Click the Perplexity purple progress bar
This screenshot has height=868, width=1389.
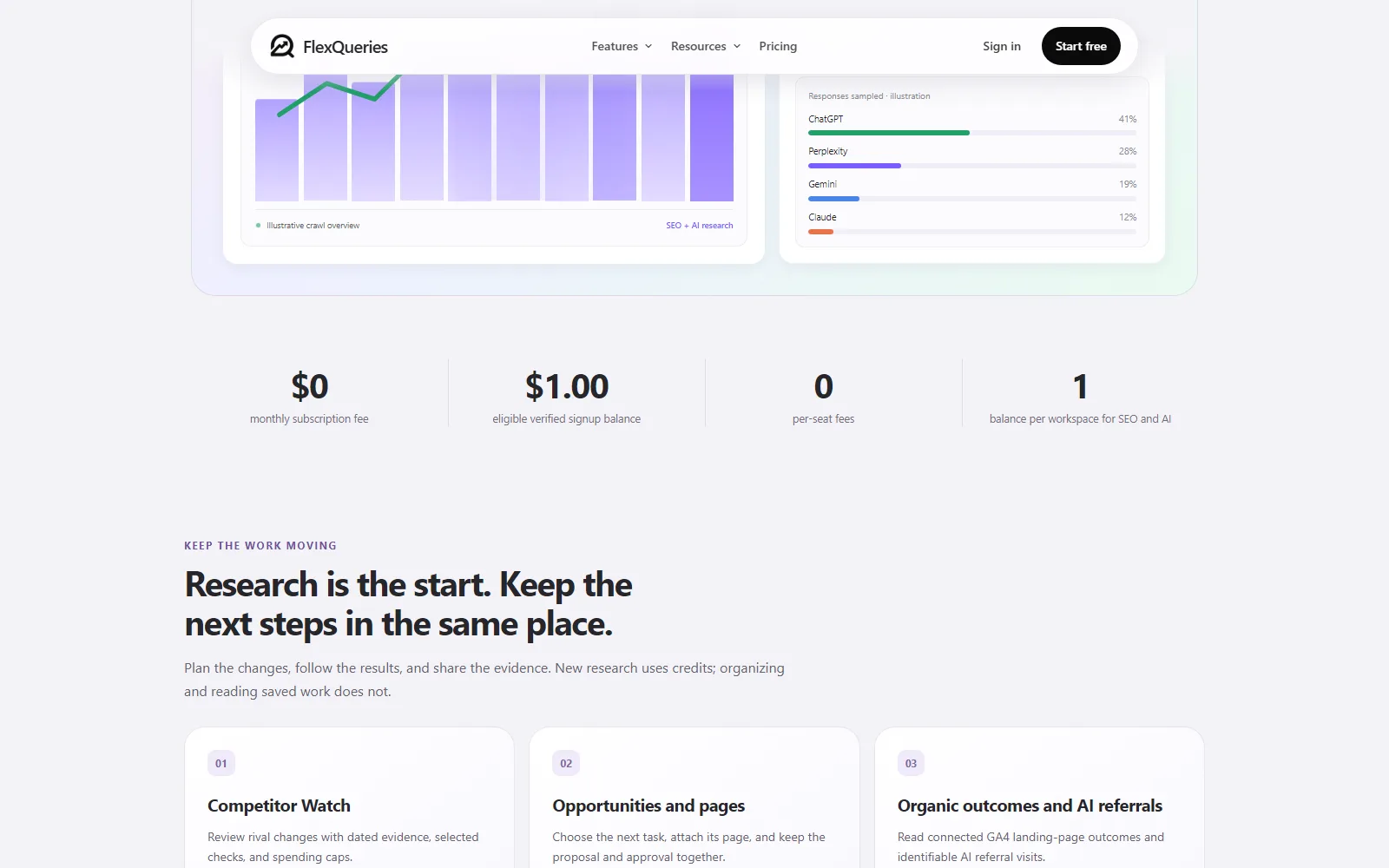pyautogui.click(x=854, y=166)
